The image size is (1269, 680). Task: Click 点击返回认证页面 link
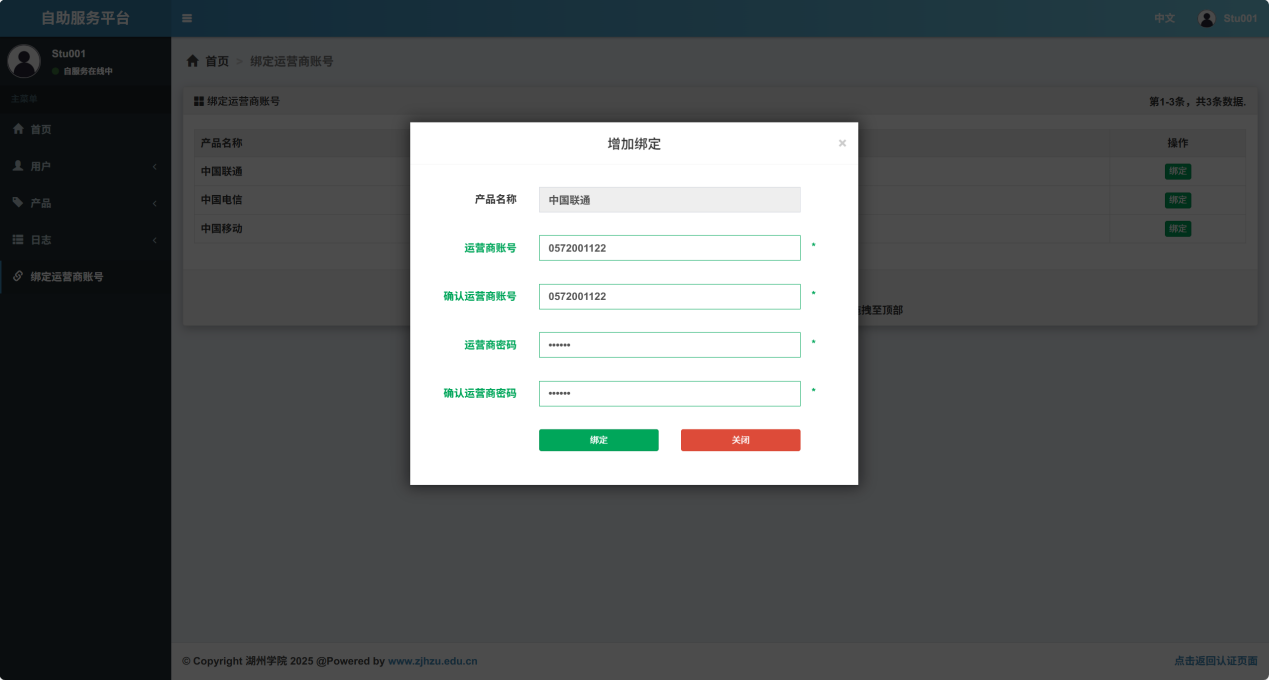click(1215, 661)
